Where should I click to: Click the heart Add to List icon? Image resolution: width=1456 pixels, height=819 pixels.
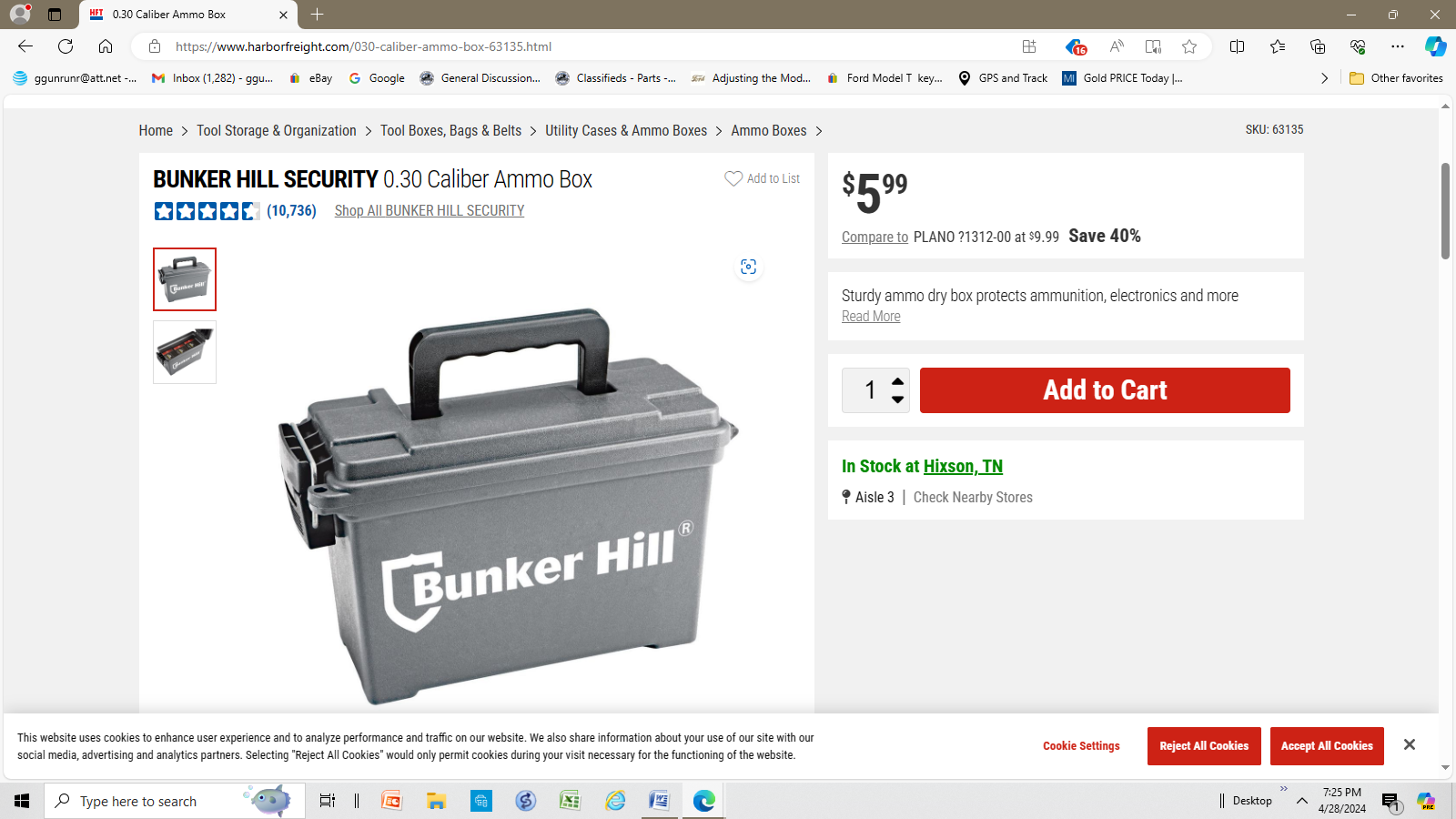(733, 178)
